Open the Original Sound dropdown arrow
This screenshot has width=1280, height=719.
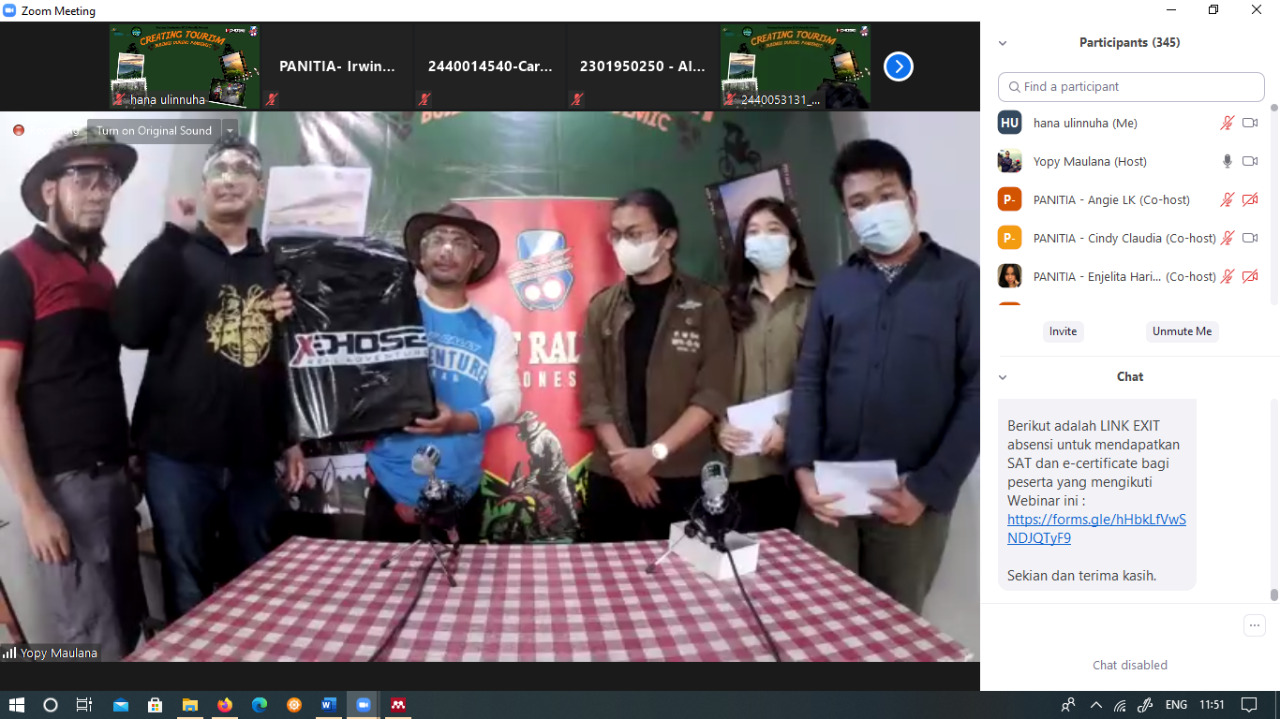229,130
